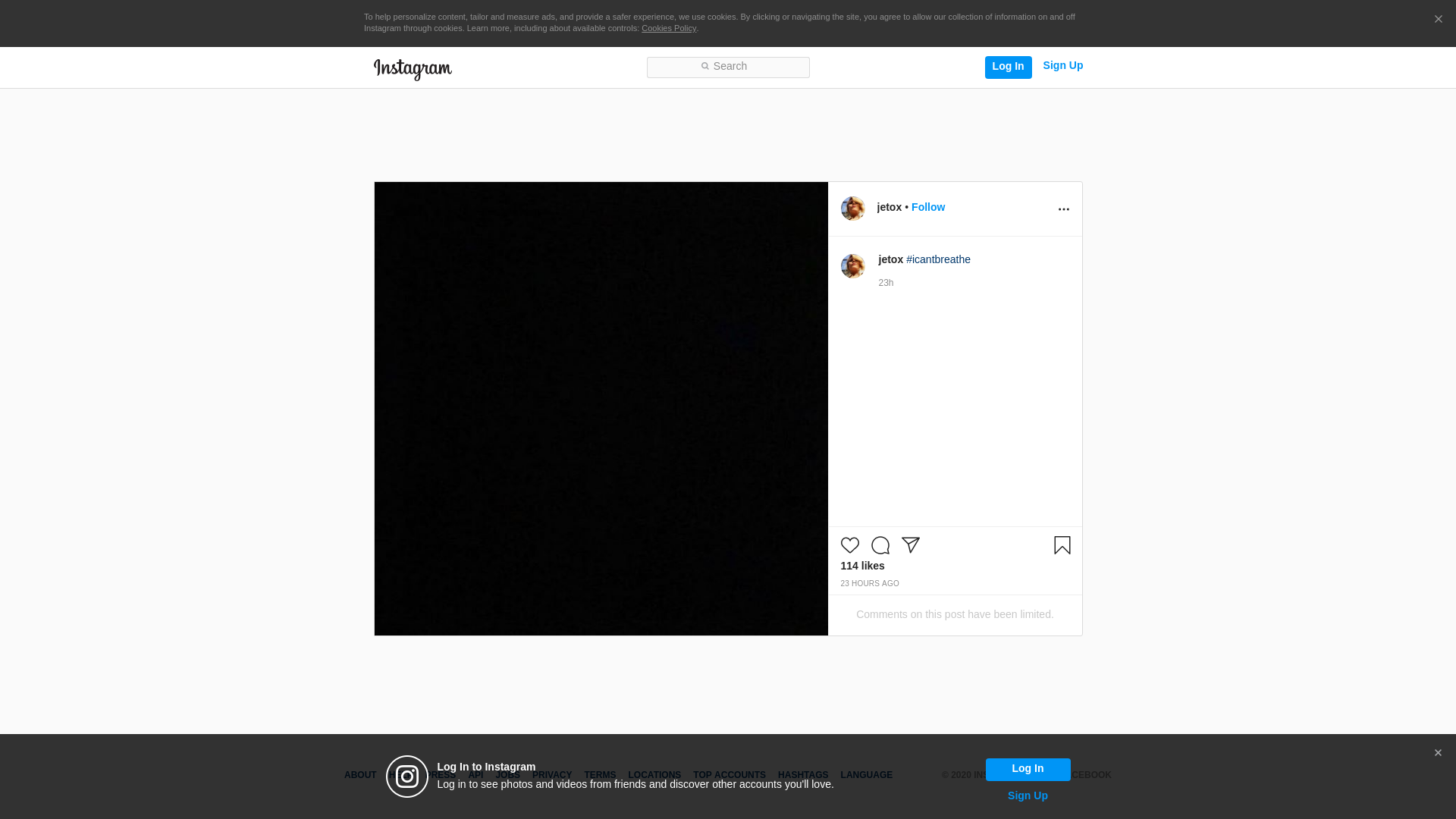Close the bottom Log In to Instagram banner

coord(1438,753)
